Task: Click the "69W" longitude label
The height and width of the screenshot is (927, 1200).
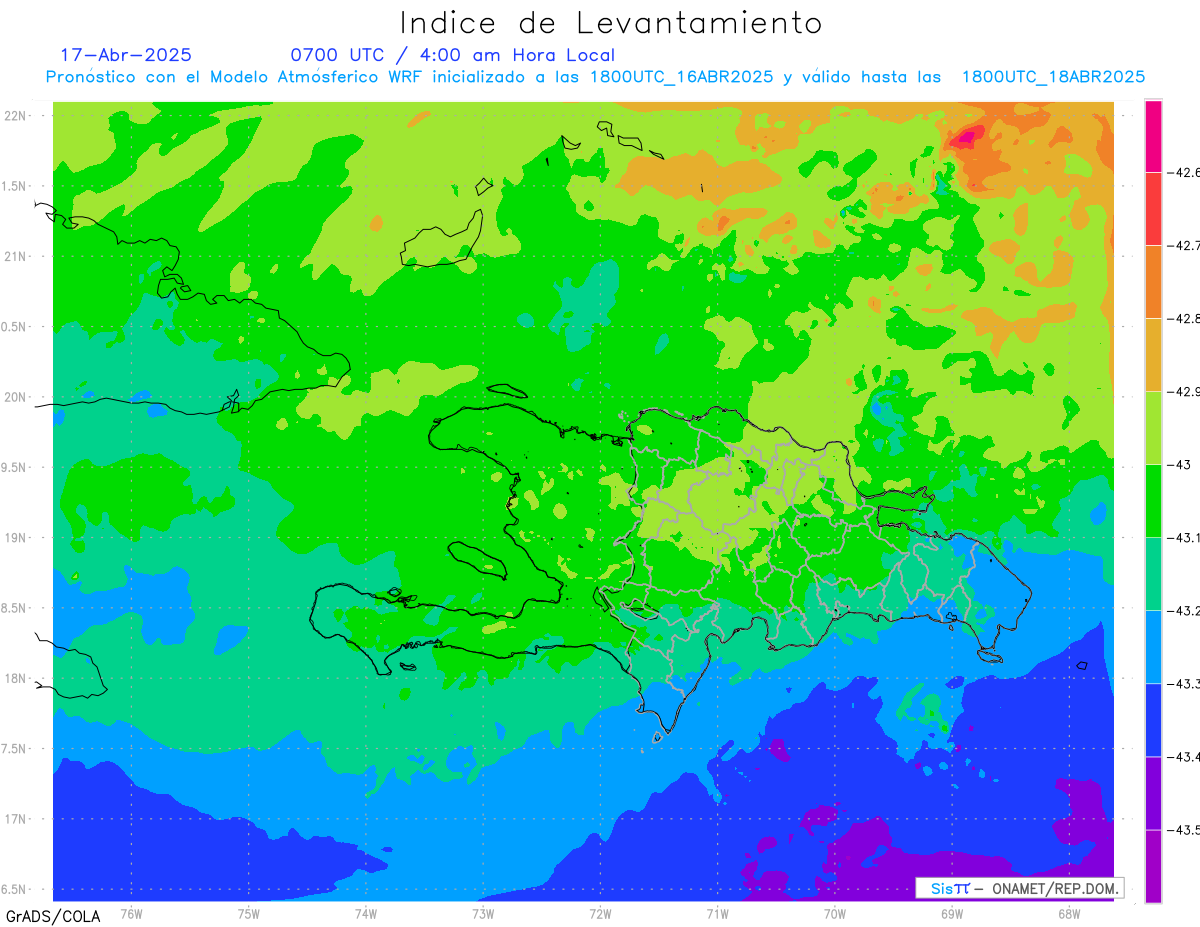Action: pyautogui.click(x=952, y=913)
